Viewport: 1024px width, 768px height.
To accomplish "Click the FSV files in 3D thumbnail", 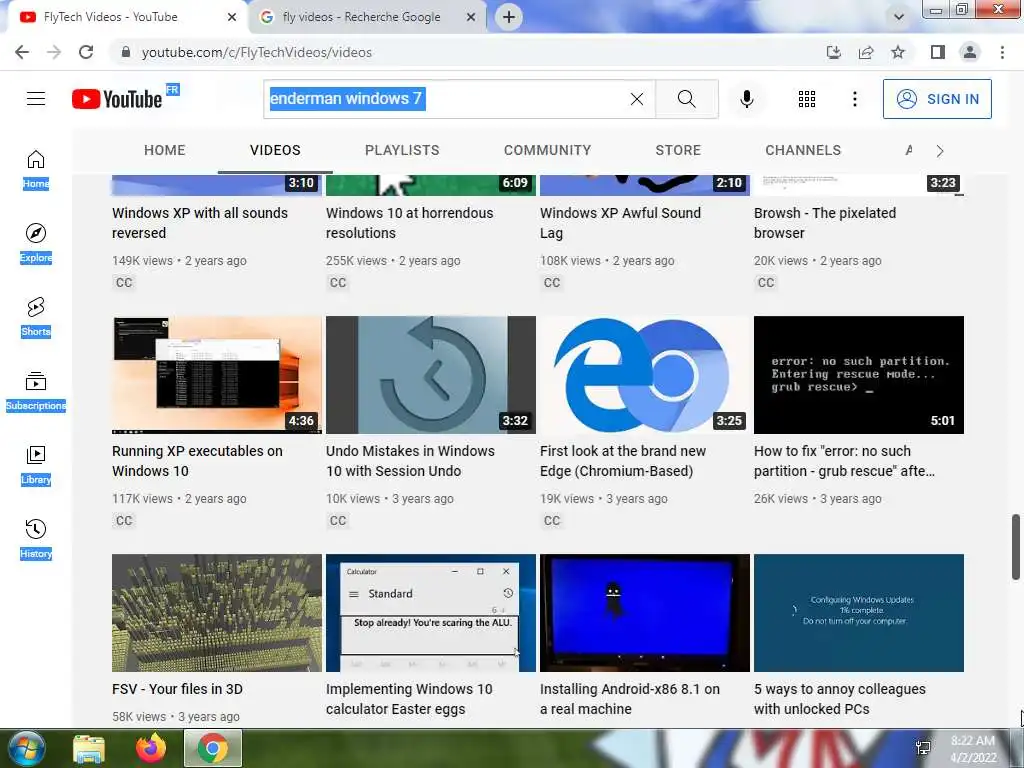I will (x=217, y=613).
